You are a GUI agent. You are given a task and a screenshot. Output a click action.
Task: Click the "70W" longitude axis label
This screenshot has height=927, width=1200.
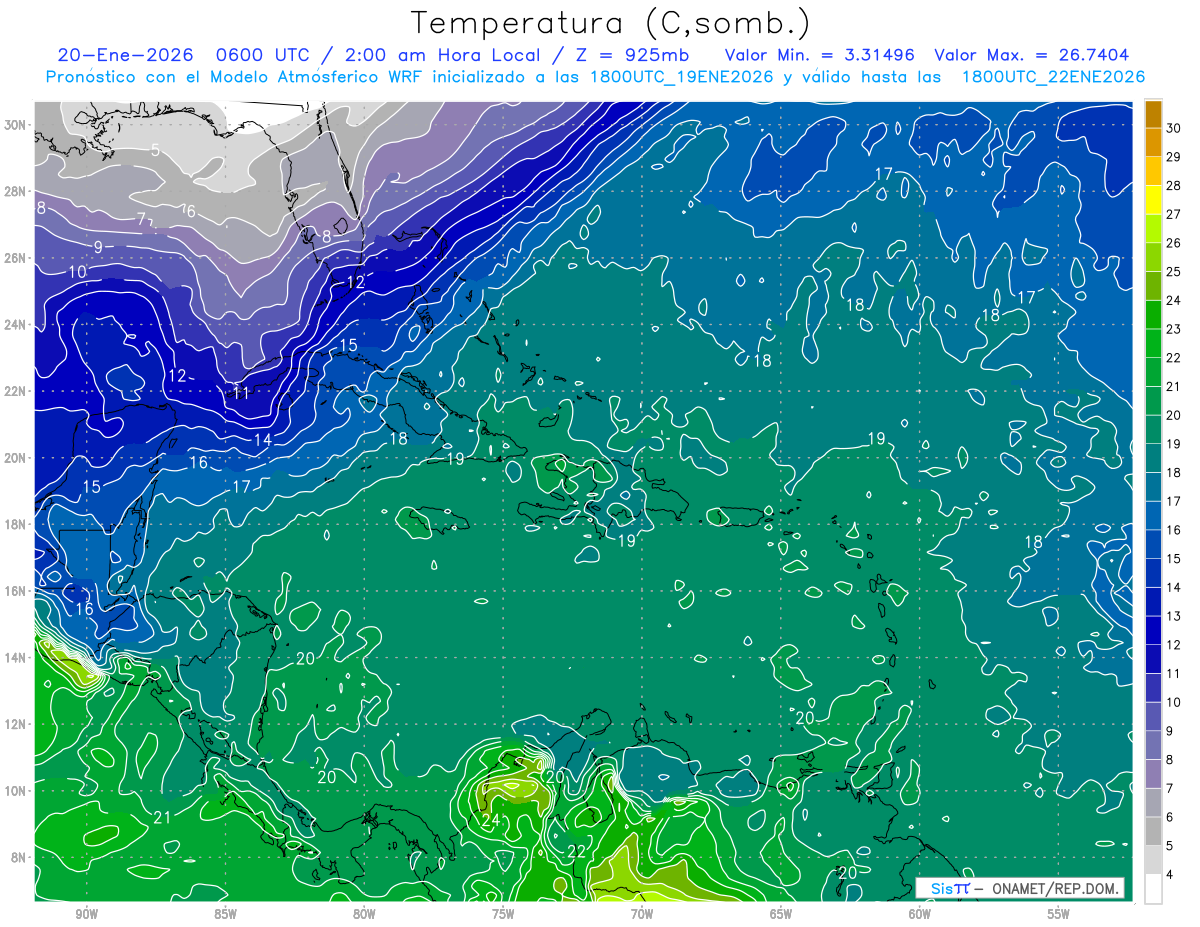pos(642,914)
